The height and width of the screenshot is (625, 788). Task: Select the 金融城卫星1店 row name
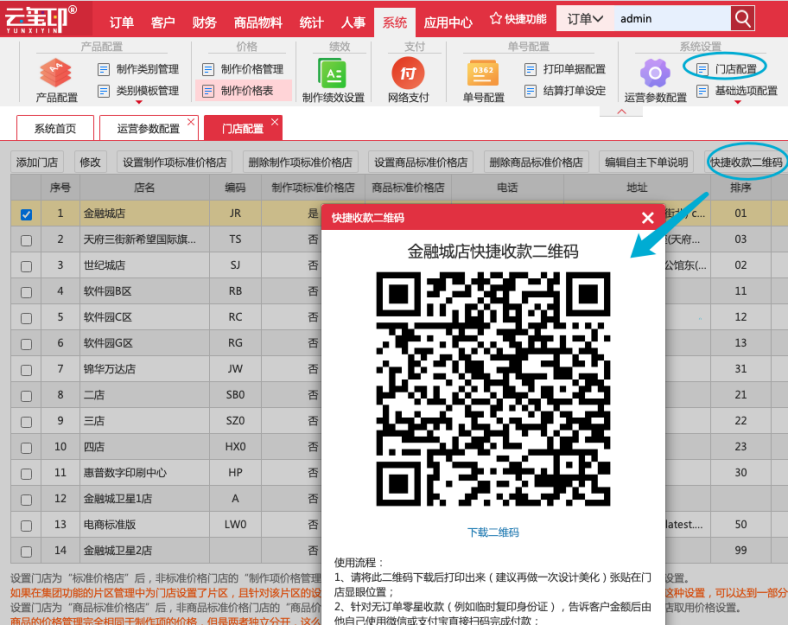pos(118,498)
